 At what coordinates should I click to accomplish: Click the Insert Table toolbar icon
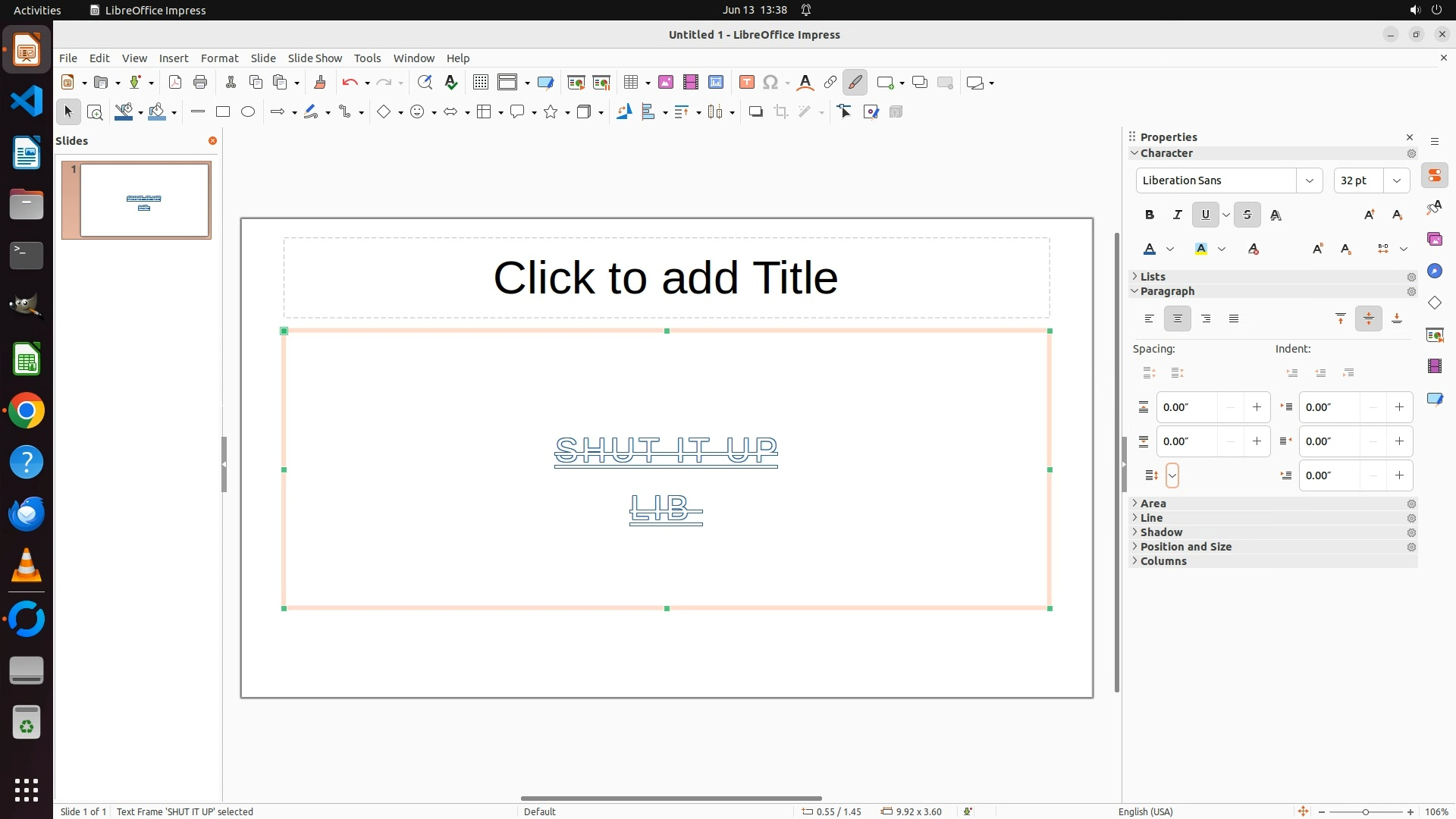coord(631,83)
